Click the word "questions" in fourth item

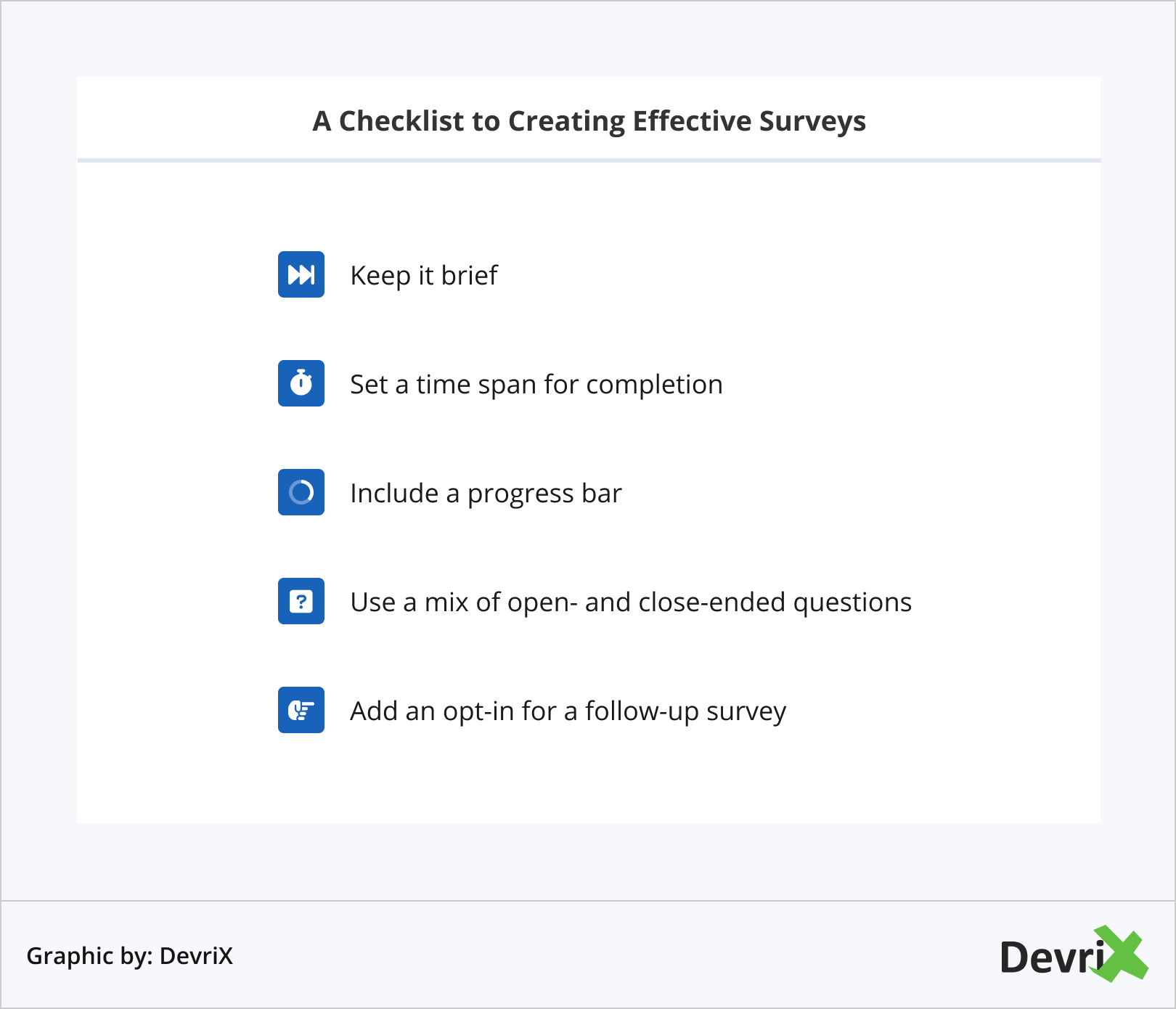coord(852,602)
